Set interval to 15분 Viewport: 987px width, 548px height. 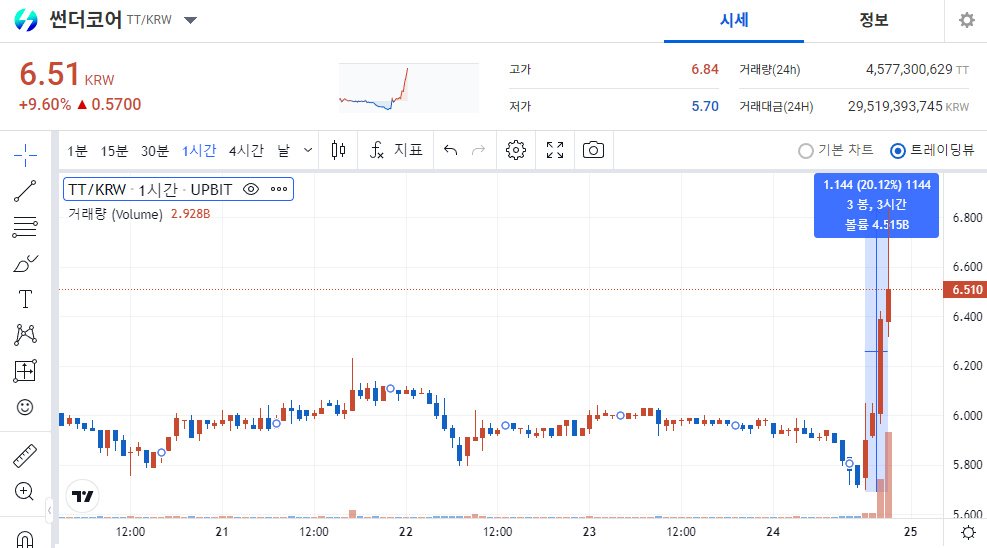[x=114, y=151]
